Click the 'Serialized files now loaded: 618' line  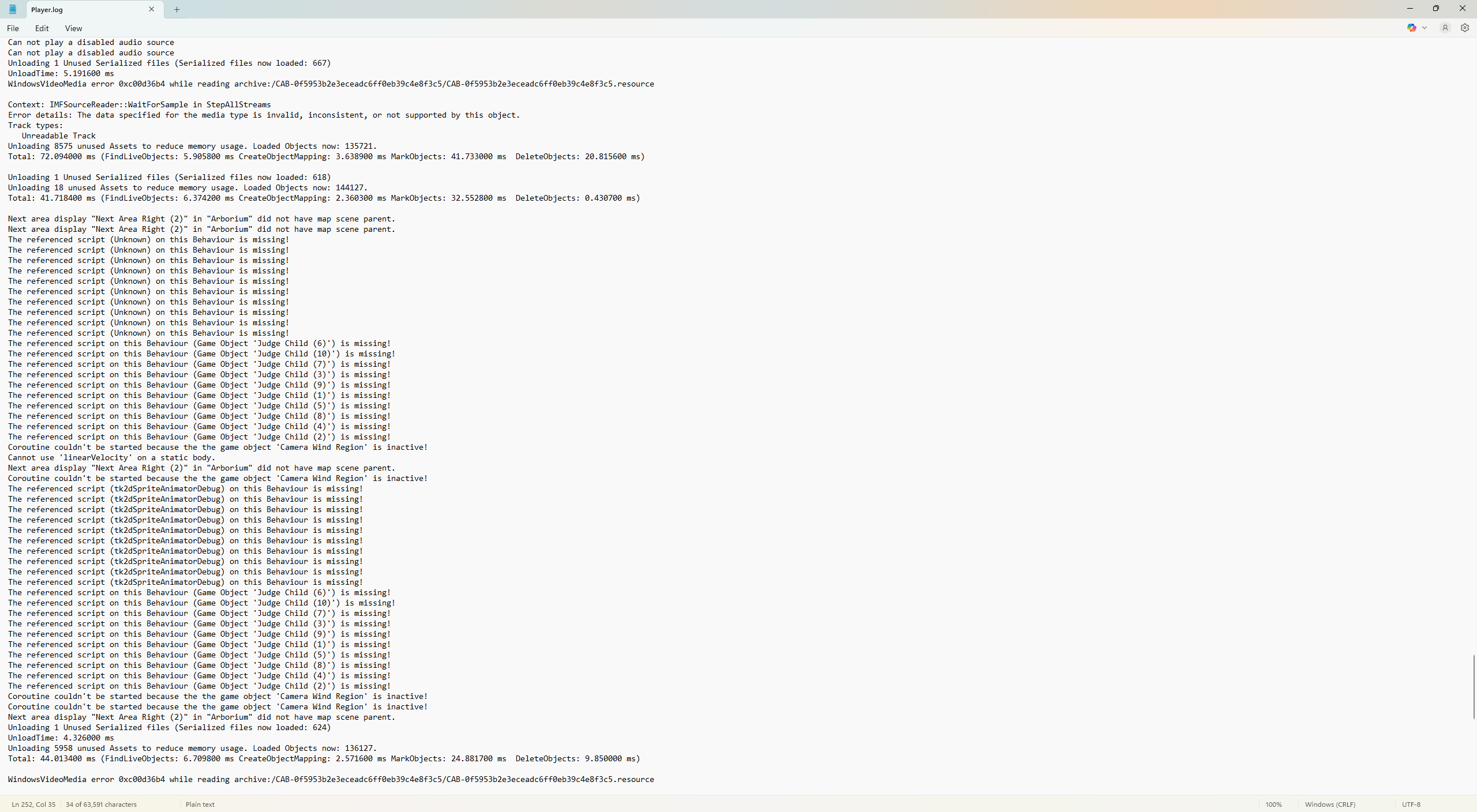click(x=170, y=178)
